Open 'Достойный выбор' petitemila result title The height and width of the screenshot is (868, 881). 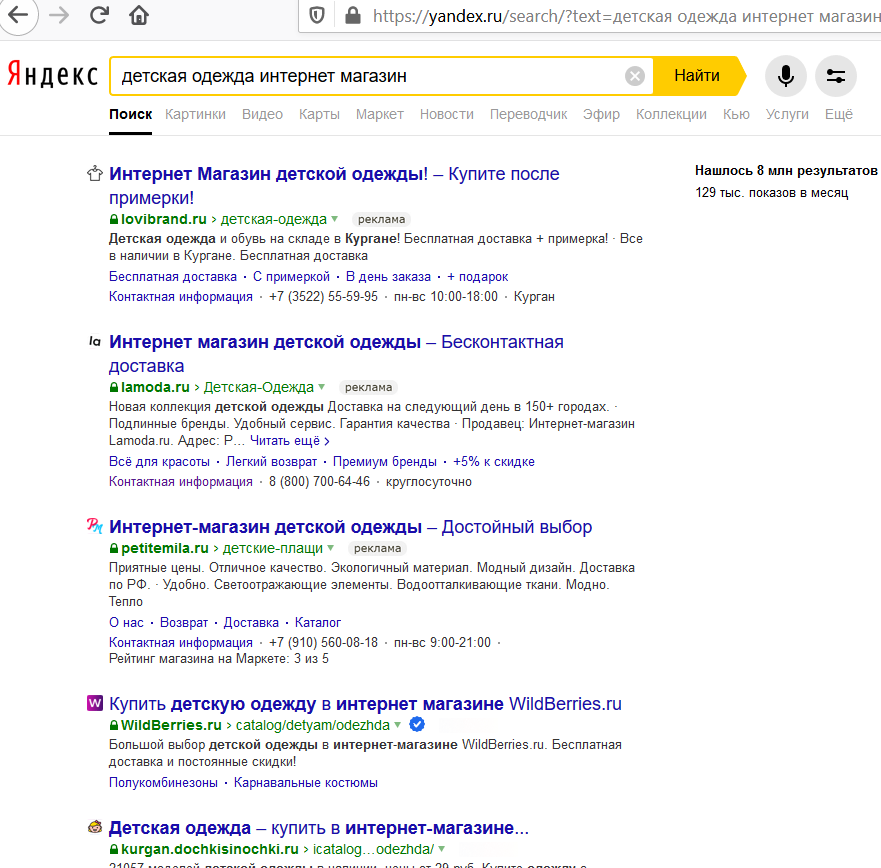(351, 527)
